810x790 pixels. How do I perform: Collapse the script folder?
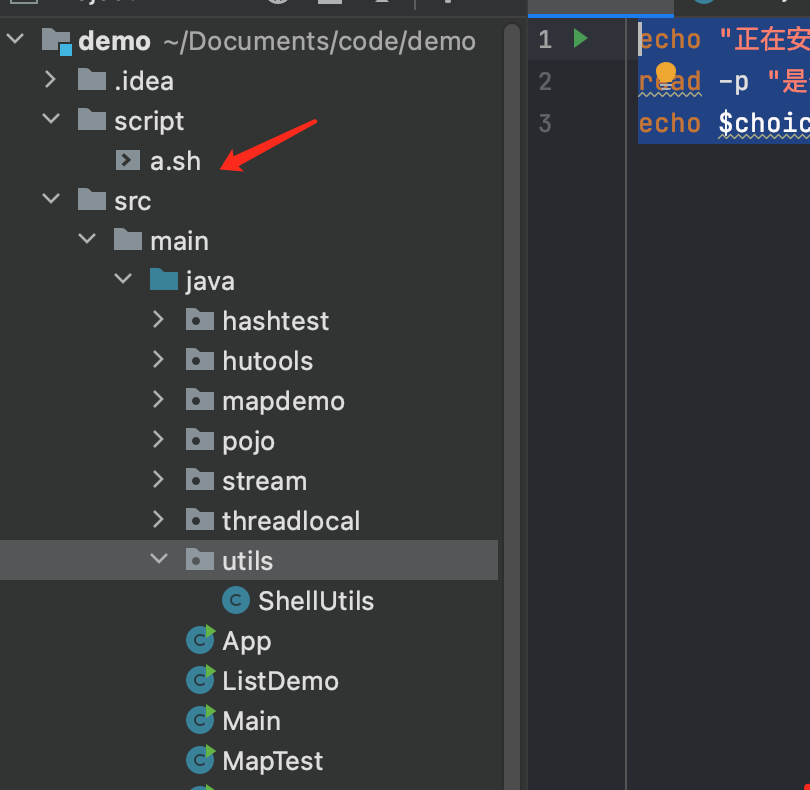click(51, 119)
